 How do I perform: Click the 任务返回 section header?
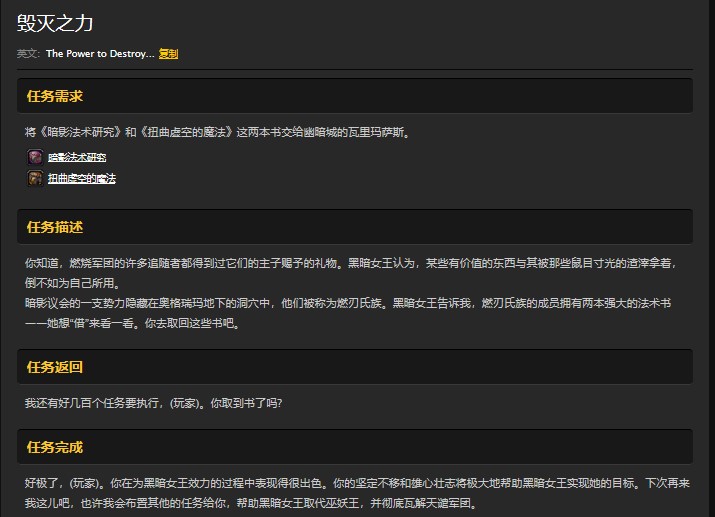click(x=55, y=367)
